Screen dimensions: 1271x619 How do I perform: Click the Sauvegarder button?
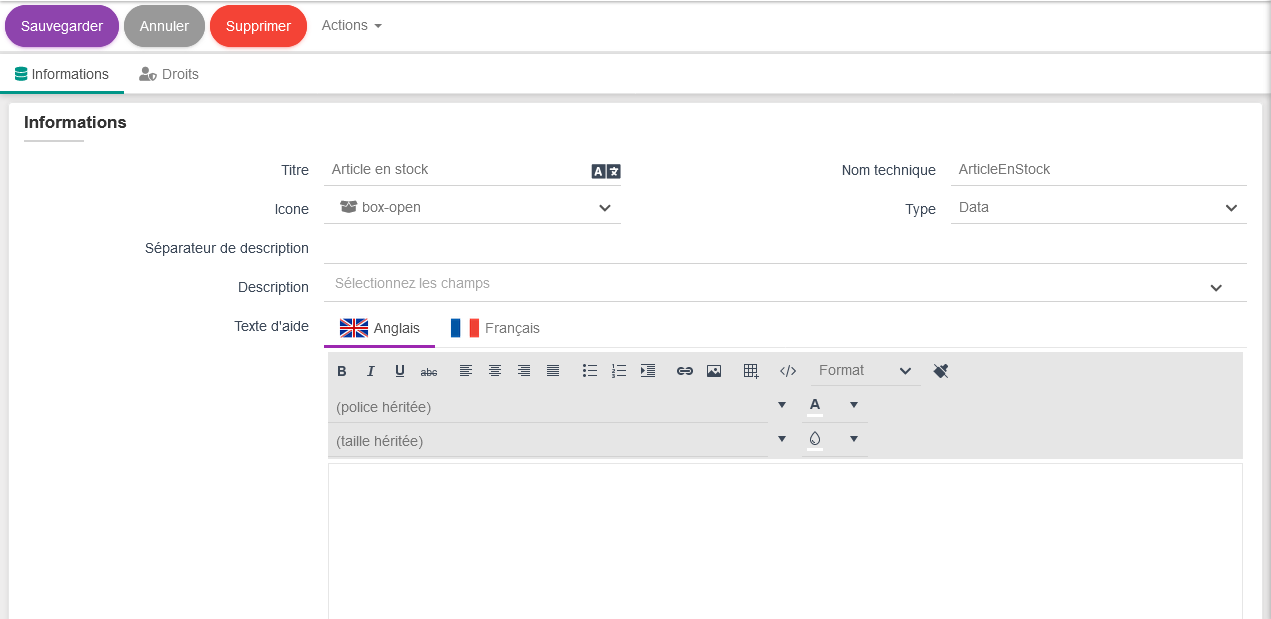pos(62,26)
